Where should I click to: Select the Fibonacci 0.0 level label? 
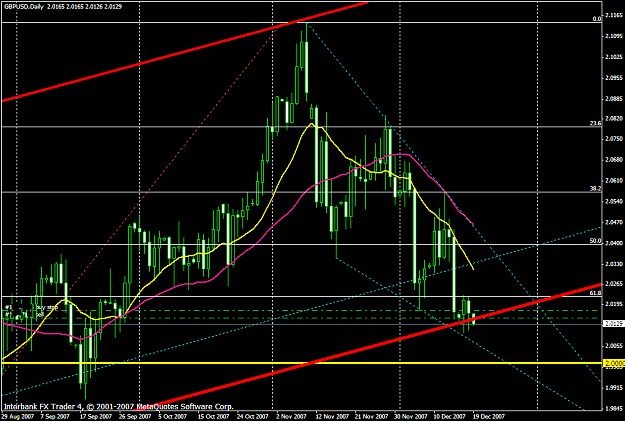(x=597, y=19)
